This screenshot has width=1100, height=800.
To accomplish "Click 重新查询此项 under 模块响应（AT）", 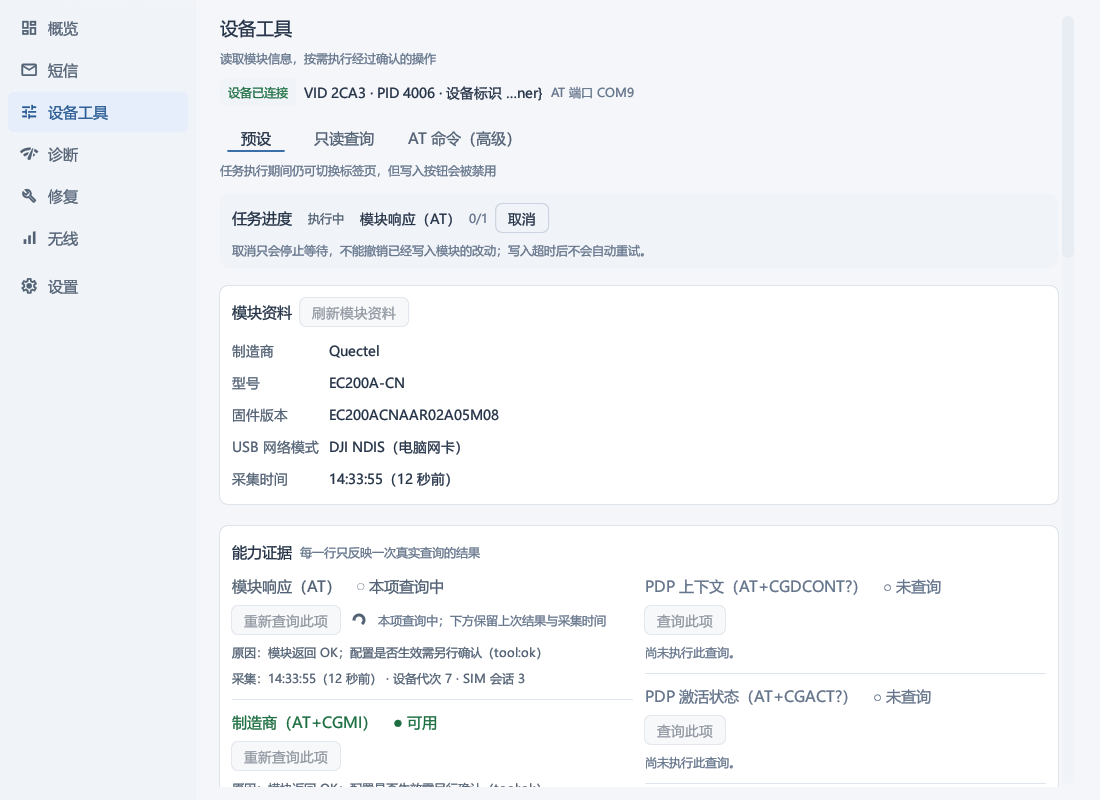I will point(286,621).
